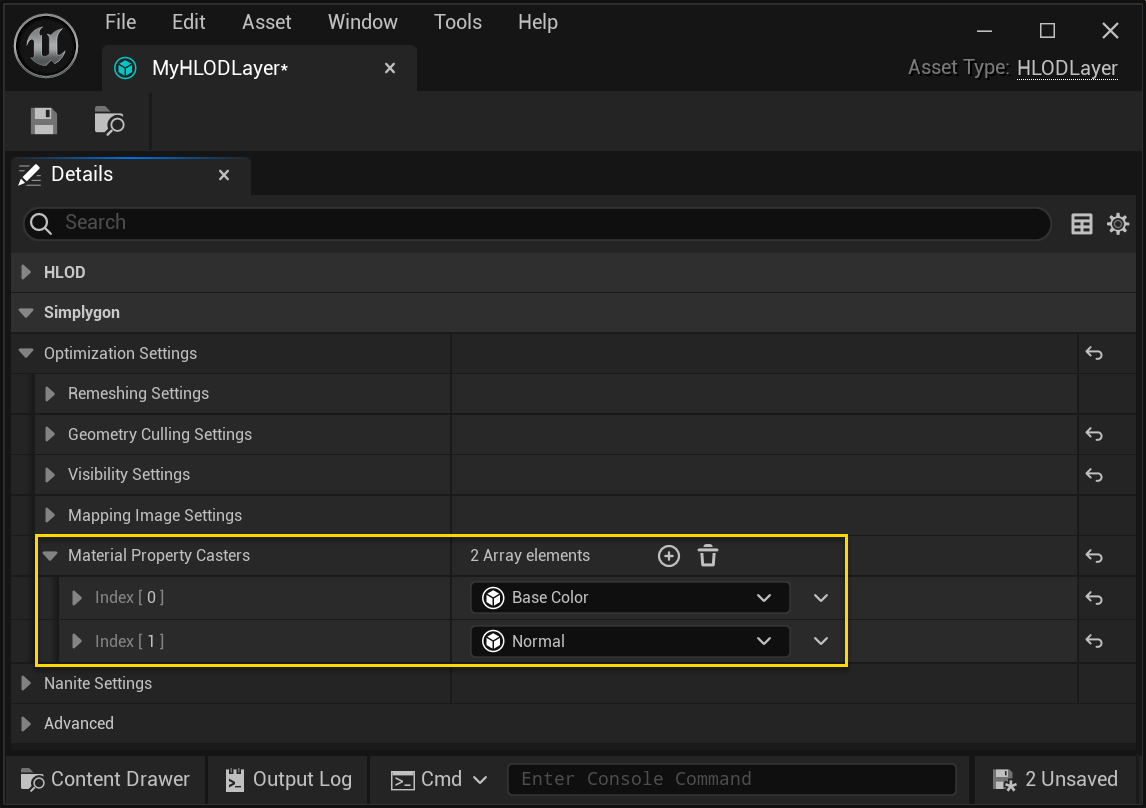Open the Details view settings gear
This screenshot has width=1146, height=808.
tap(1118, 224)
